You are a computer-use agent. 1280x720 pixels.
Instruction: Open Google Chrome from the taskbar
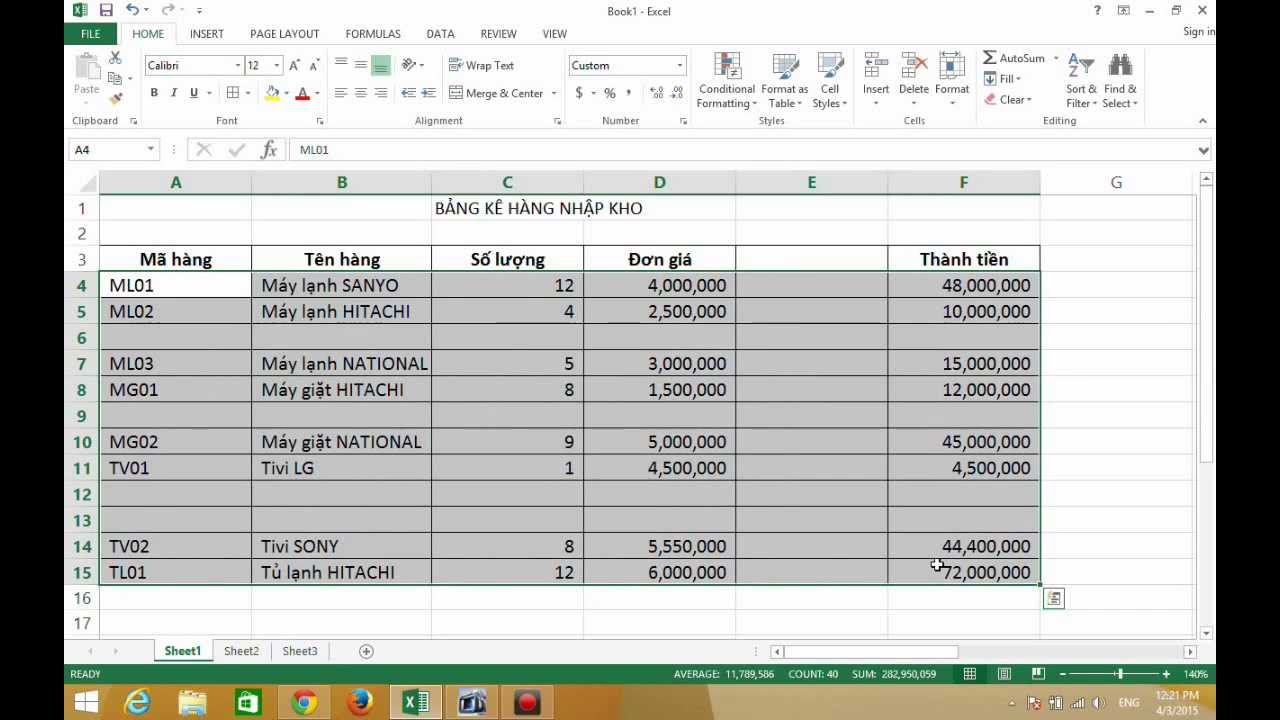(304, 703)
